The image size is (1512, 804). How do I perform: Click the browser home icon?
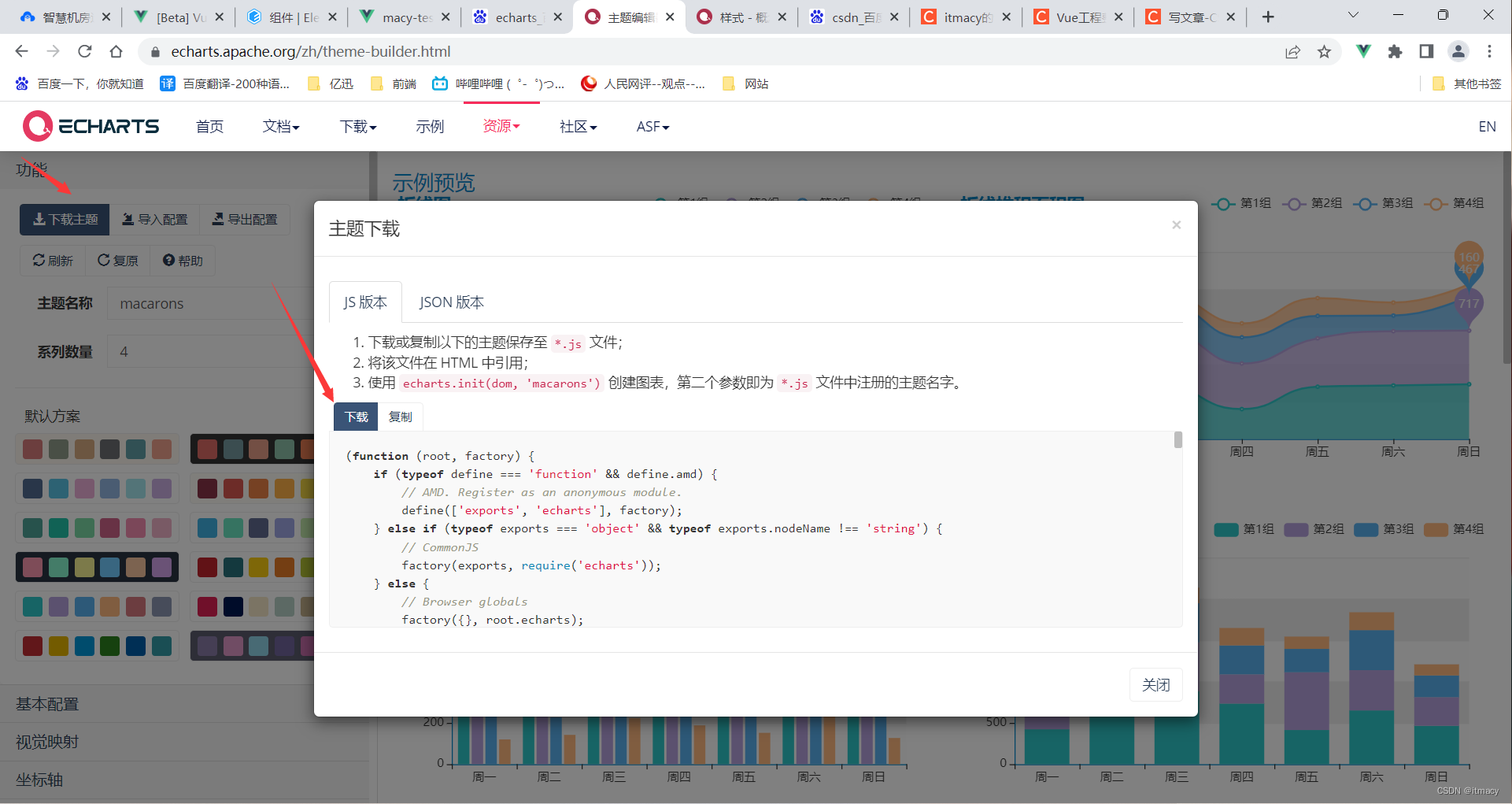116,51
